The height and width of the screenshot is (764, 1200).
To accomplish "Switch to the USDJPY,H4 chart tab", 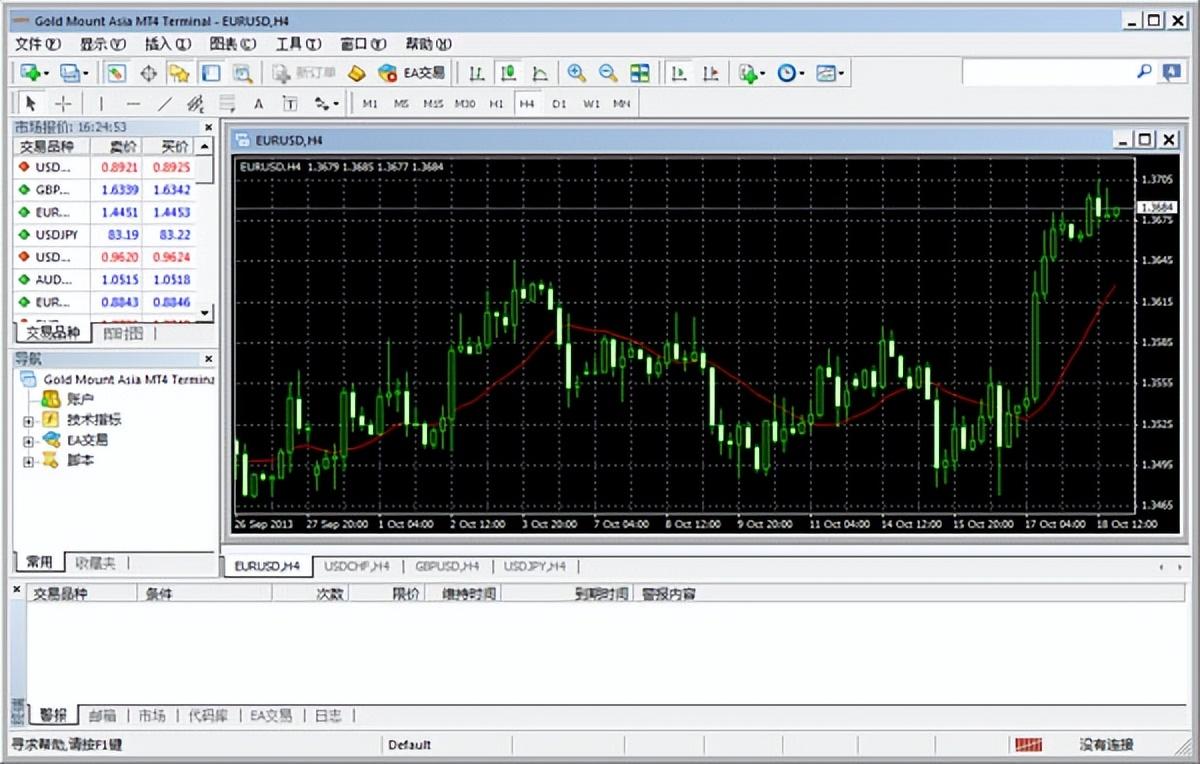I will coord(535,566).
